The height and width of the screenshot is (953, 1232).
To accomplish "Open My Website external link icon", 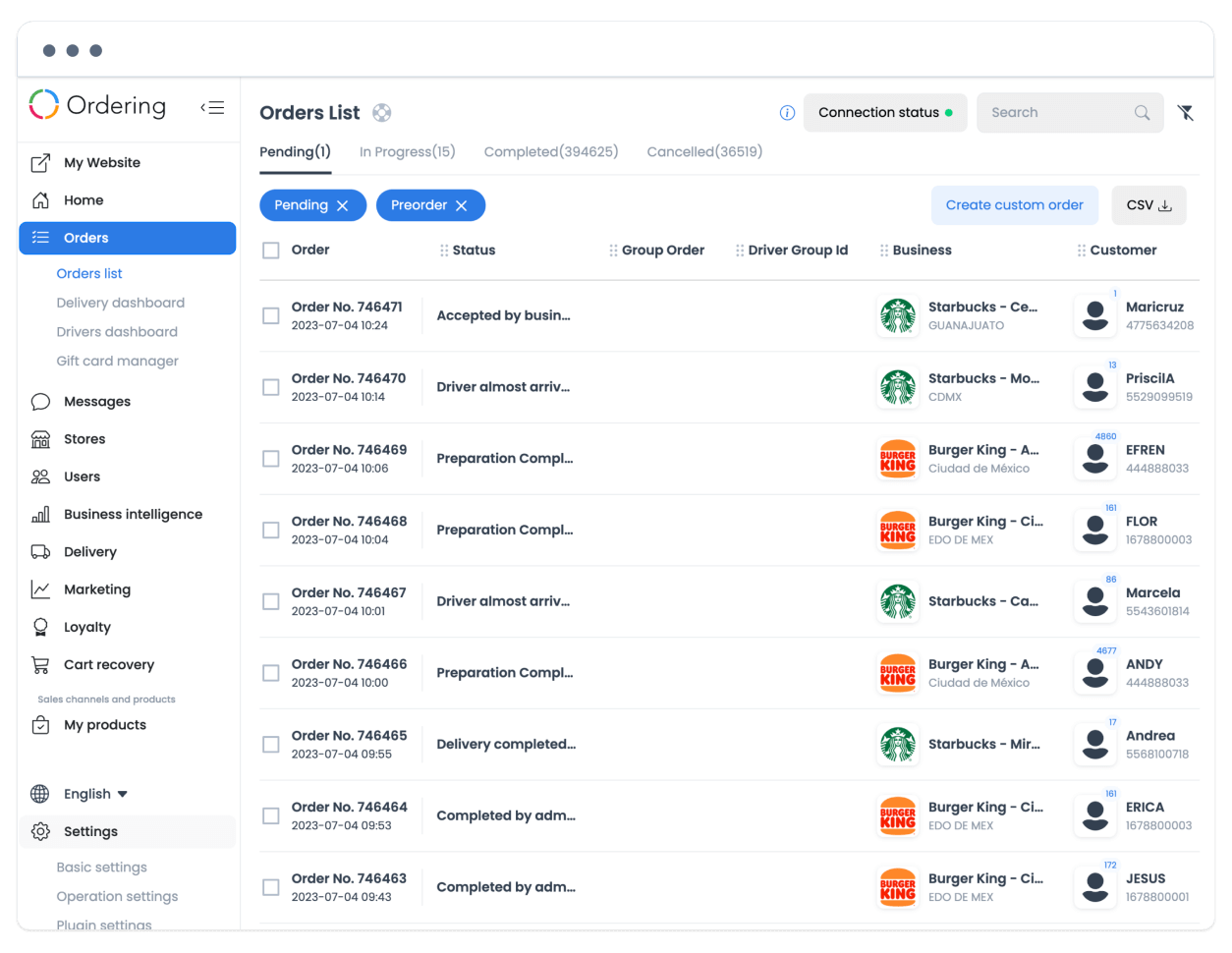I will (x=40, y=163).
